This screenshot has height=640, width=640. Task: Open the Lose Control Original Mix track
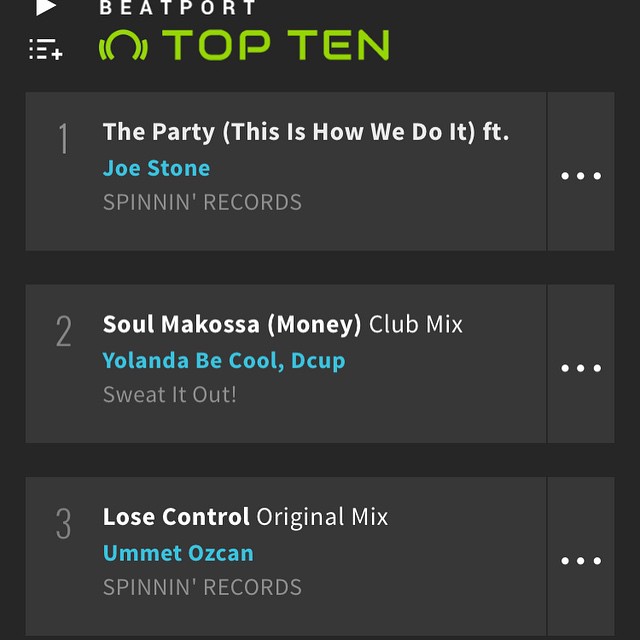[245, 517]
